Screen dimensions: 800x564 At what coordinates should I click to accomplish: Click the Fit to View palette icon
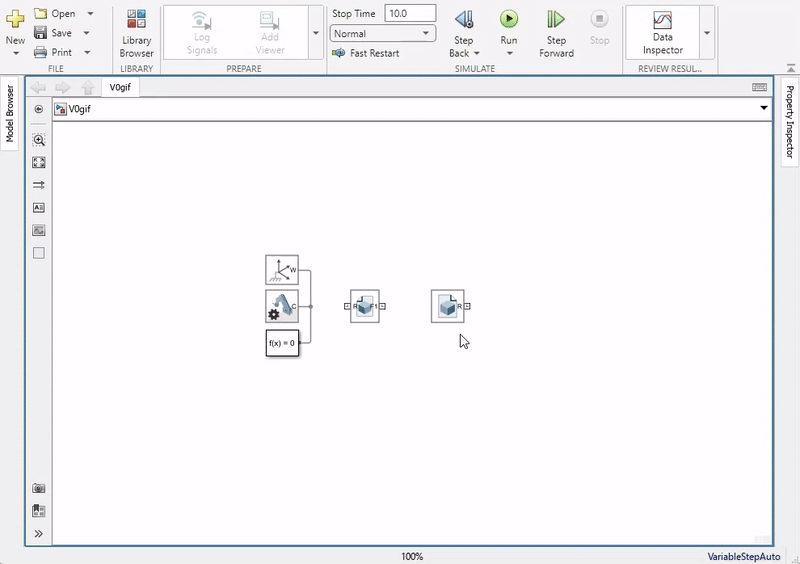tap(39, 162)
